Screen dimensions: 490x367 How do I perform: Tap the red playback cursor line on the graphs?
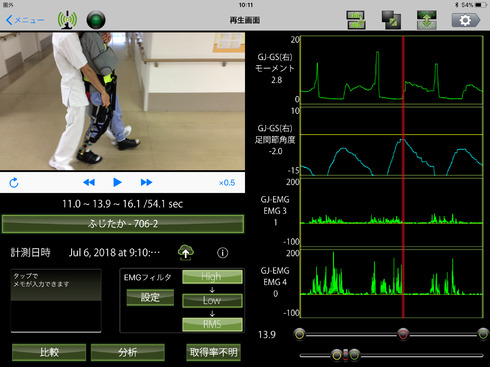click(403, 177)
